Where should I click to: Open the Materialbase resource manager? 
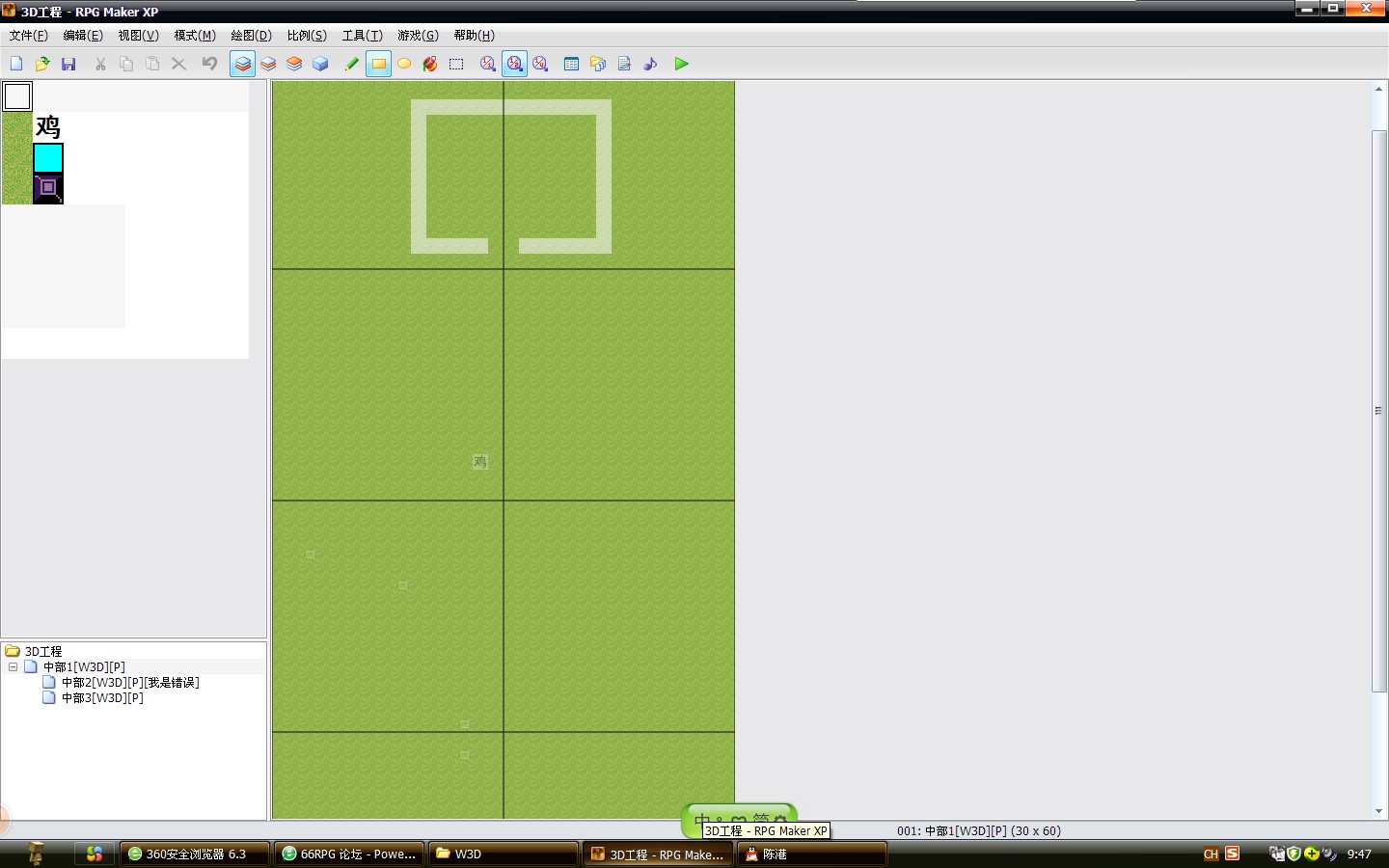pyautogui.click(x=598, y=64)
